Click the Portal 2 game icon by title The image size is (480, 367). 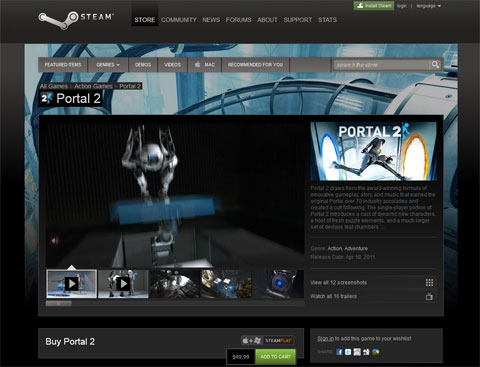(47, 98)
